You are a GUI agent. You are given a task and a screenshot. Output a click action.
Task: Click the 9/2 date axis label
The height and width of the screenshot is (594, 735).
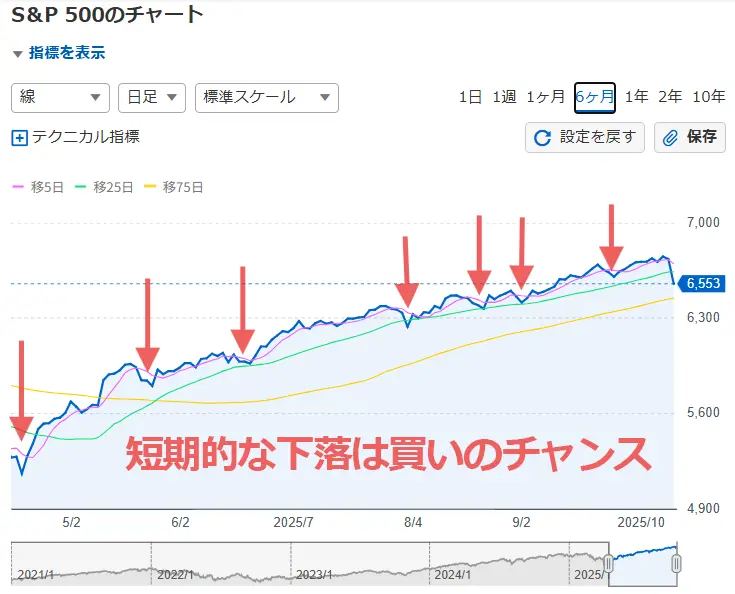(521, 522)
